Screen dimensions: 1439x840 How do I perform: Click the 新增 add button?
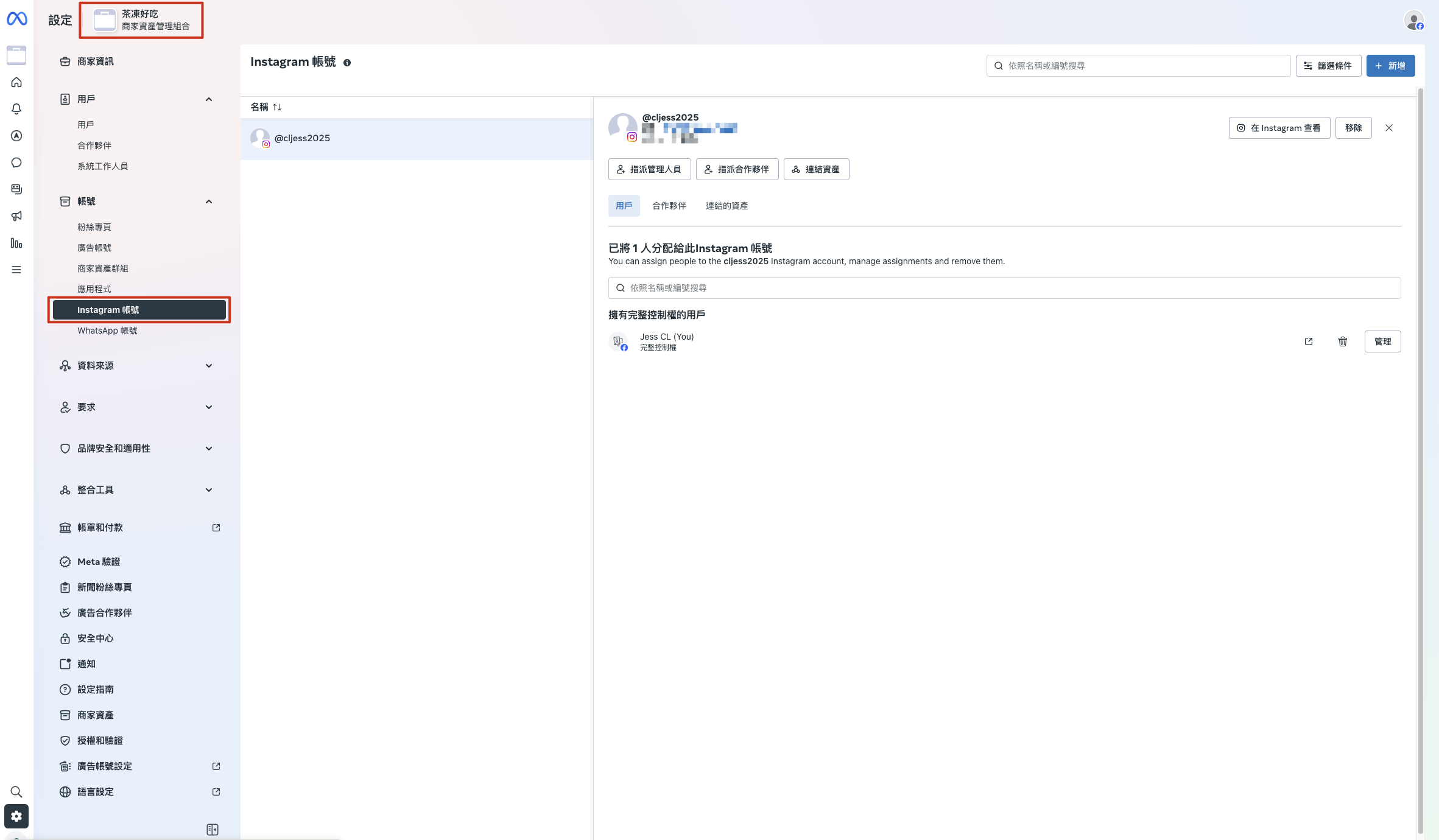point(1390,66)
